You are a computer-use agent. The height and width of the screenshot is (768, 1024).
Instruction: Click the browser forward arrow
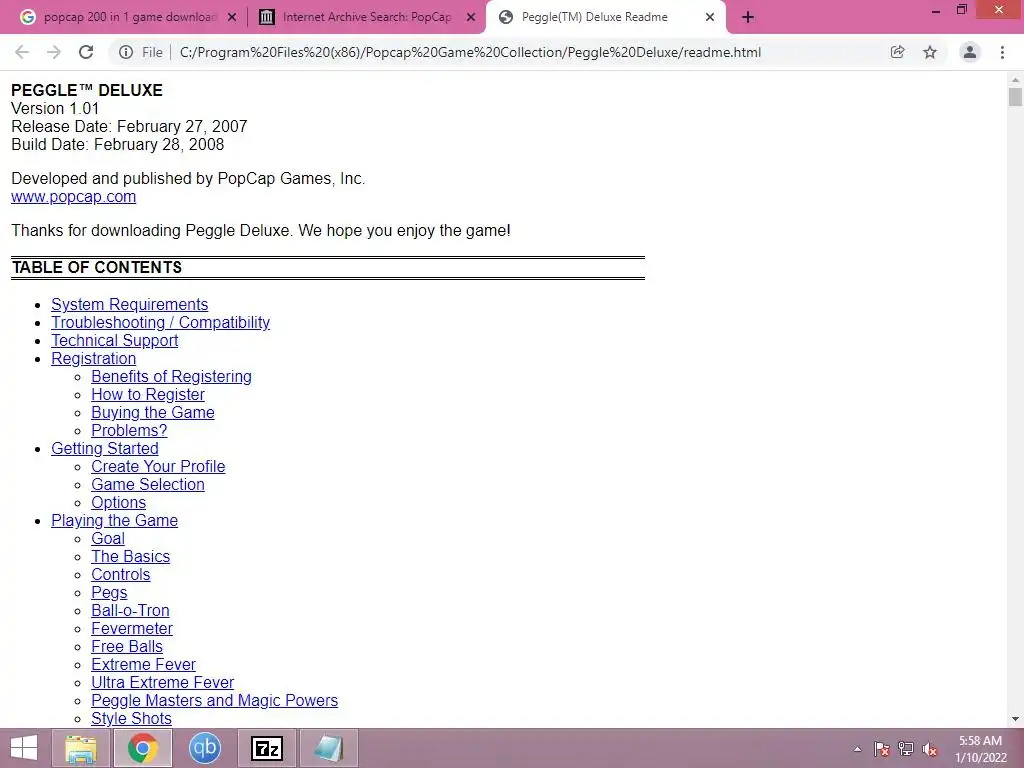[54, 52]
